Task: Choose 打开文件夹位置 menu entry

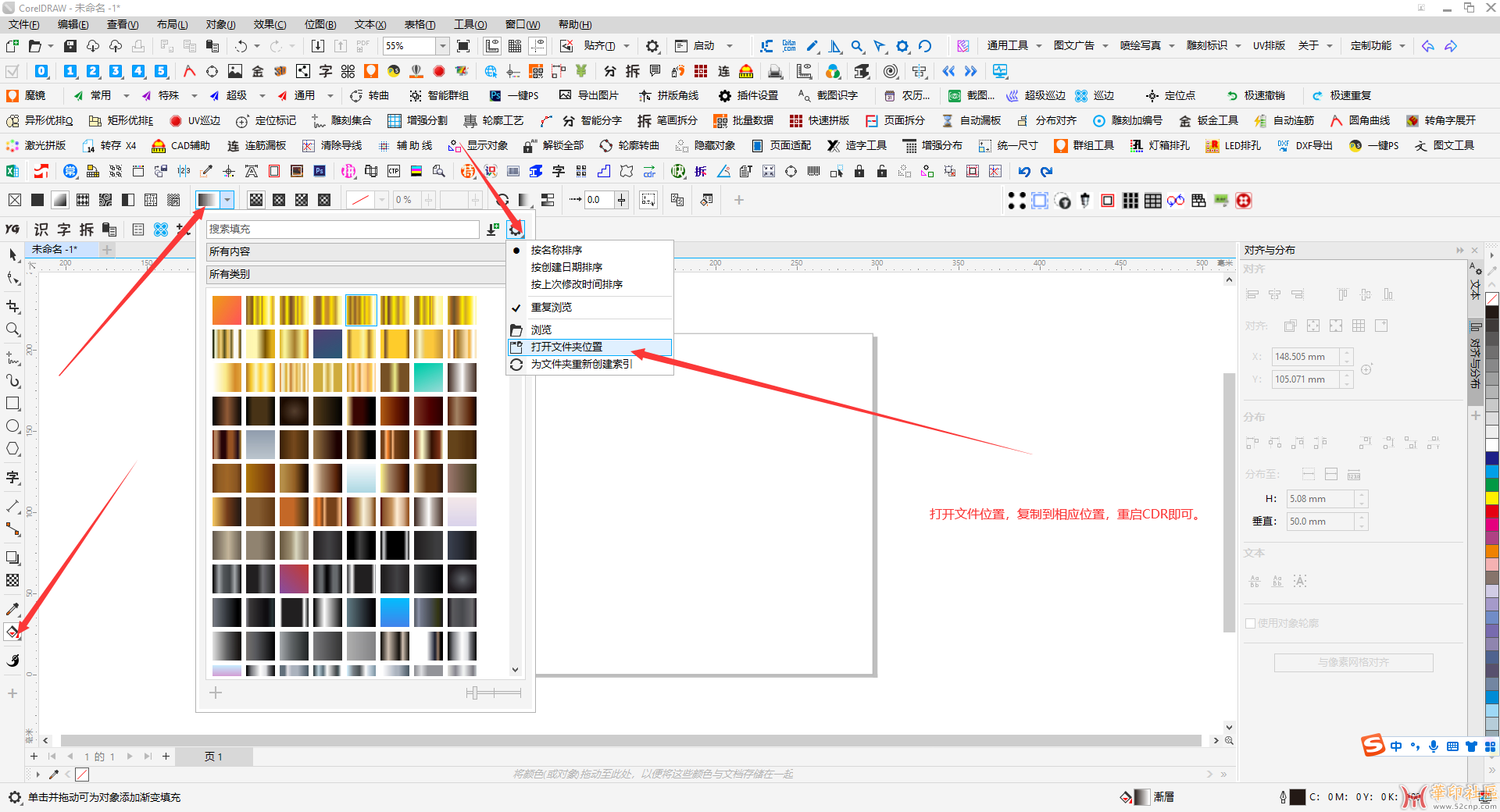Action: [590, 347]
